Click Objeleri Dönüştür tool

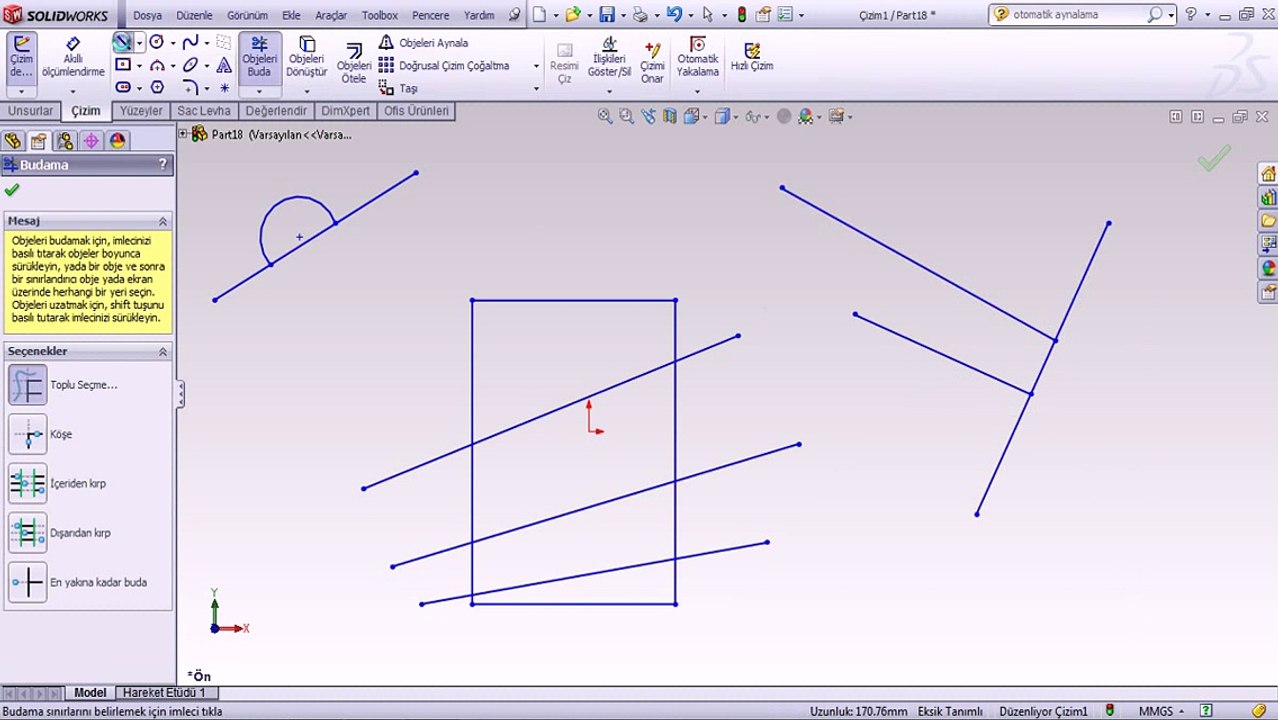306,57
